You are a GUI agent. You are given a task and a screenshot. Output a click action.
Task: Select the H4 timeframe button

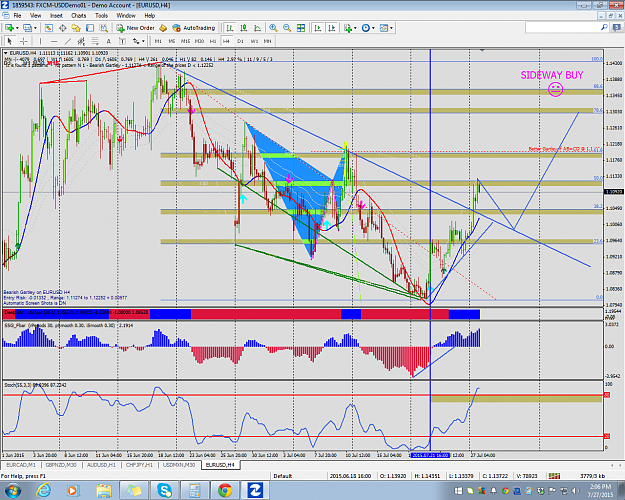(226, 41)
